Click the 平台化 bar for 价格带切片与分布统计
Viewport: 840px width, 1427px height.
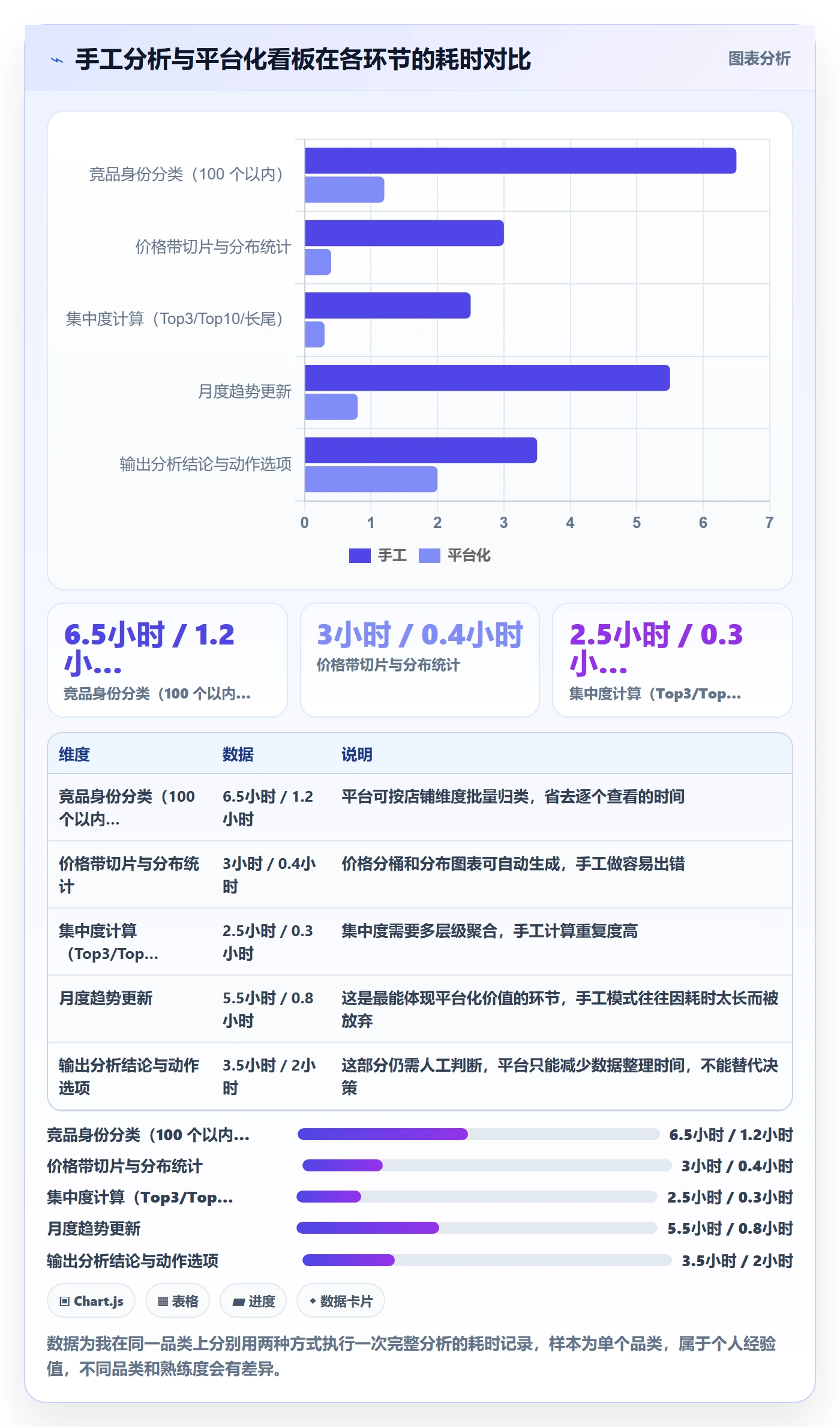(x=318, y=262)
